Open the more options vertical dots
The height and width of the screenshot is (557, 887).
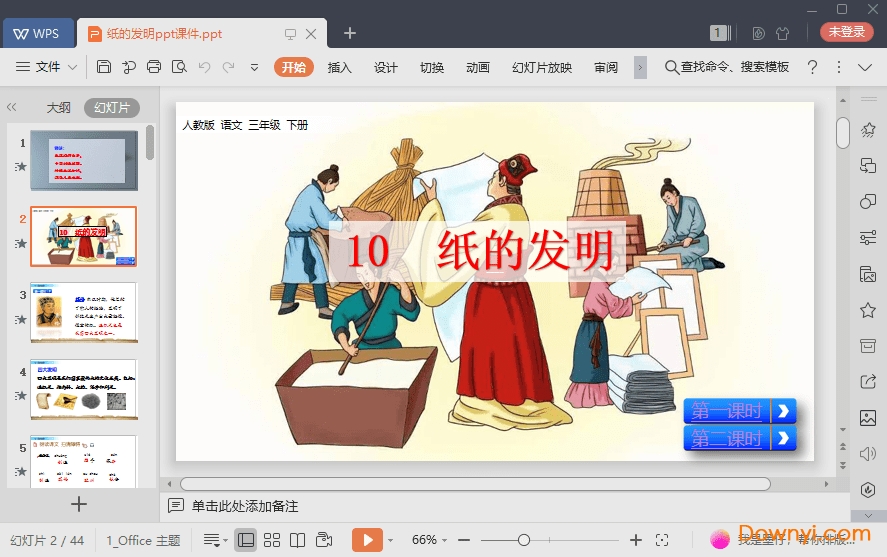tap(839, 67)
